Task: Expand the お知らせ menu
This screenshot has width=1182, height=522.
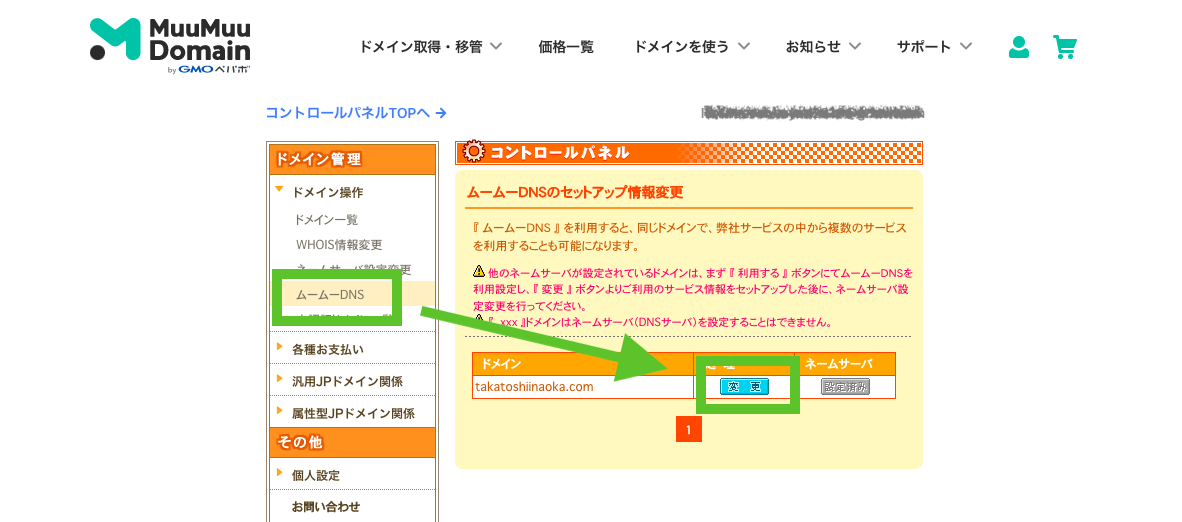Action: point(823,47)
